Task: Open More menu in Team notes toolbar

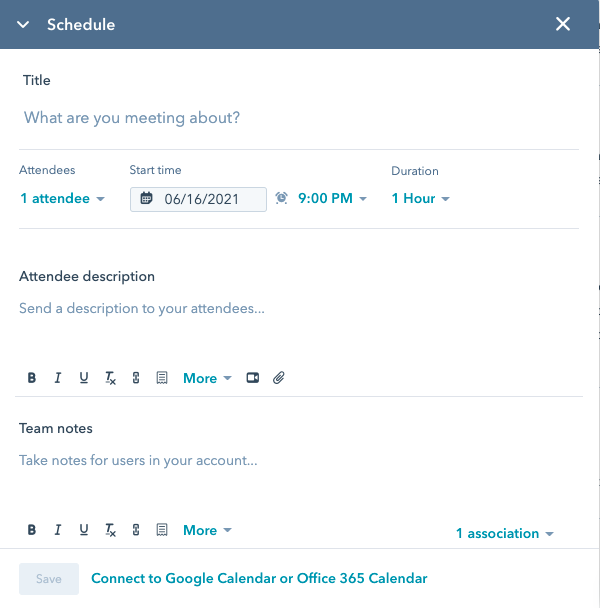Action: [207, 530]
